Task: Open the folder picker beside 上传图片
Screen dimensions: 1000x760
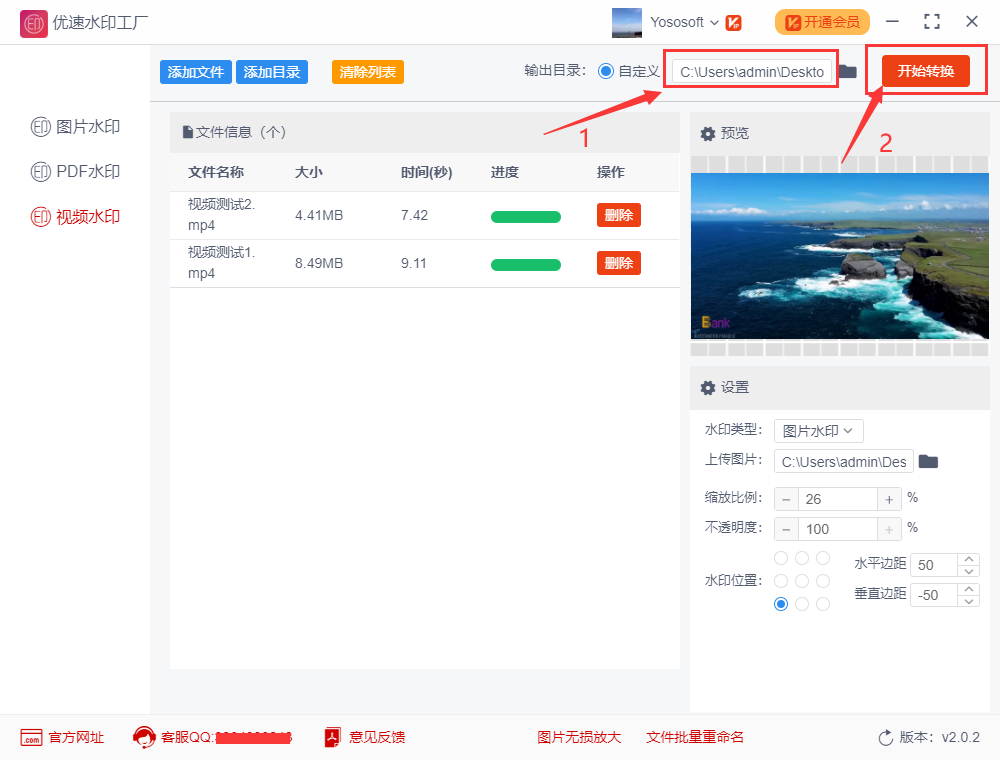Action: (927, 461)
